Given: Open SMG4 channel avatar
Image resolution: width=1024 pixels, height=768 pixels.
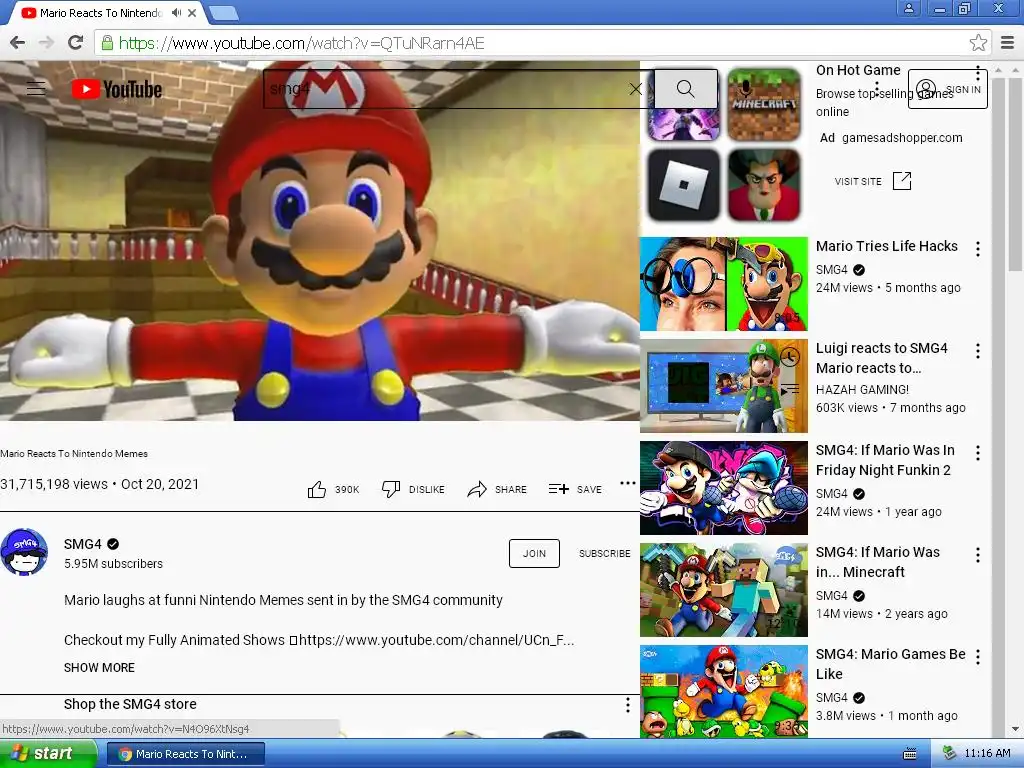Looking at the screenshot, I should click(24, 552).
